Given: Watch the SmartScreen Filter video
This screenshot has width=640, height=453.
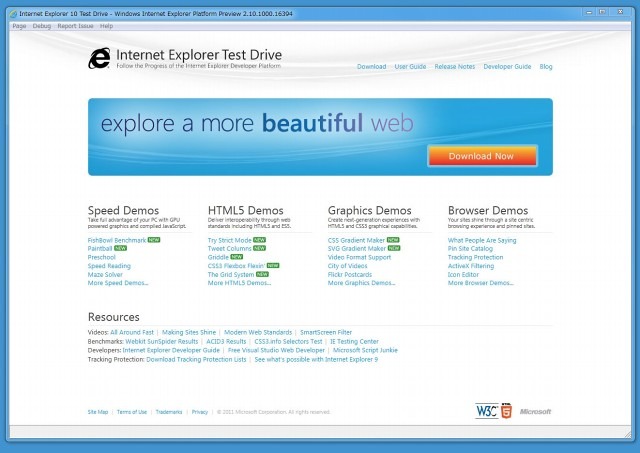Looking at the screenshot, I should [326, 333].
